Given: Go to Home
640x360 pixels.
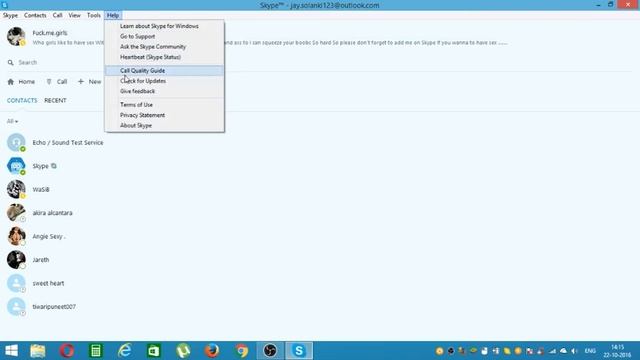Looking at the screenshot, I should click(x=21, y=82).
